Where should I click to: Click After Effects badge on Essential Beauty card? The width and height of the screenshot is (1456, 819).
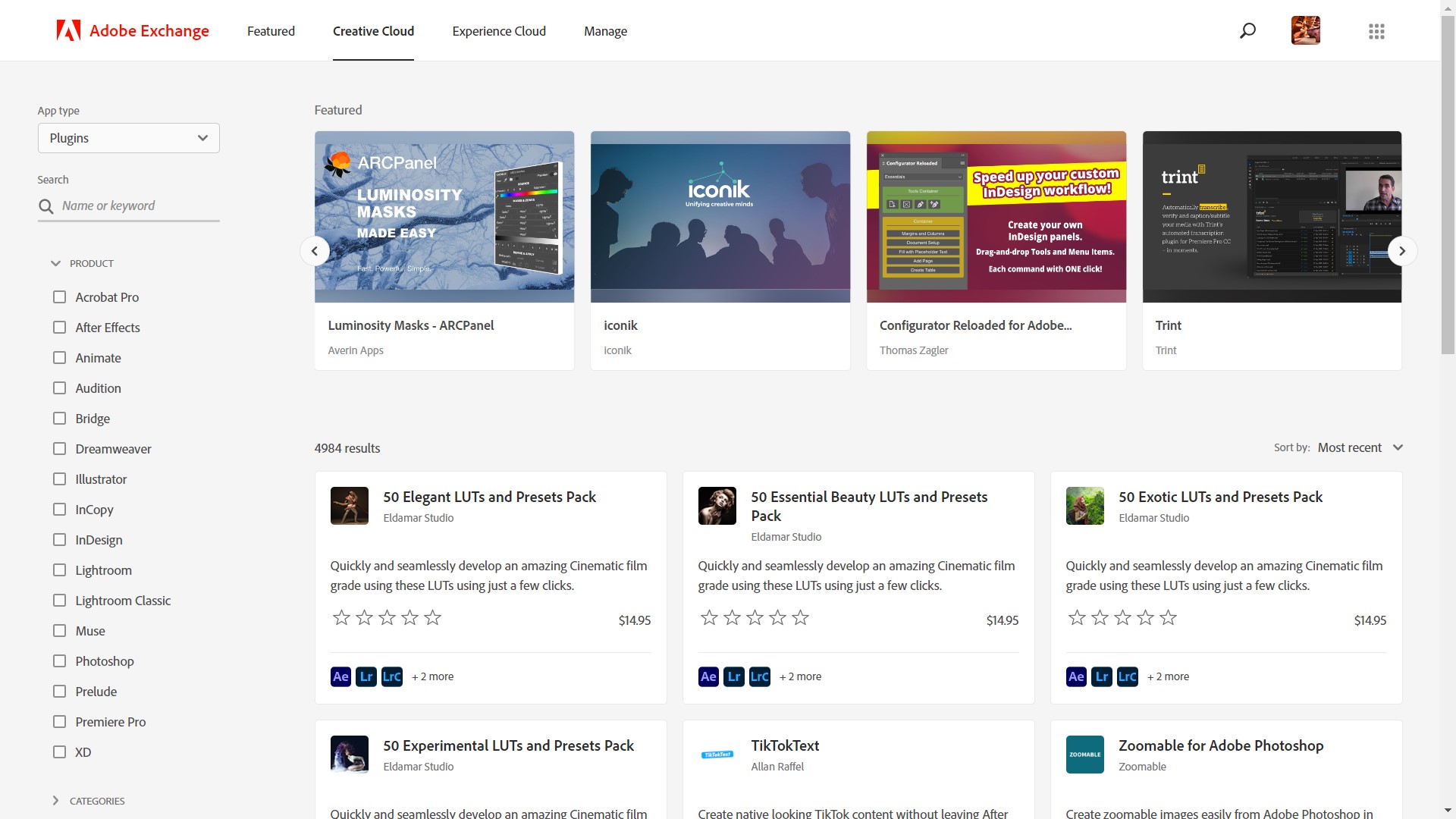point(708,676)
